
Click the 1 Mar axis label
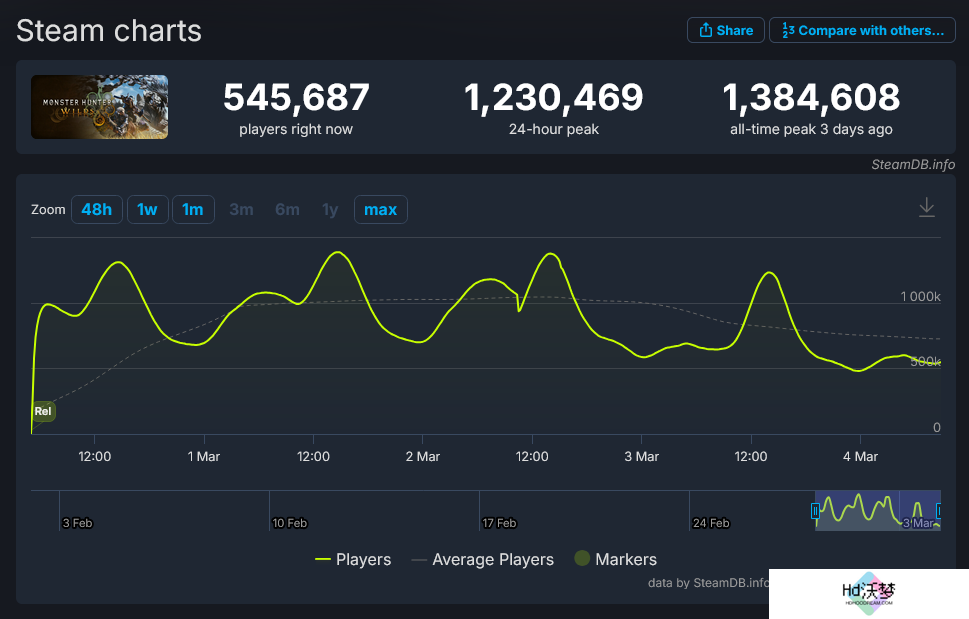204,457
